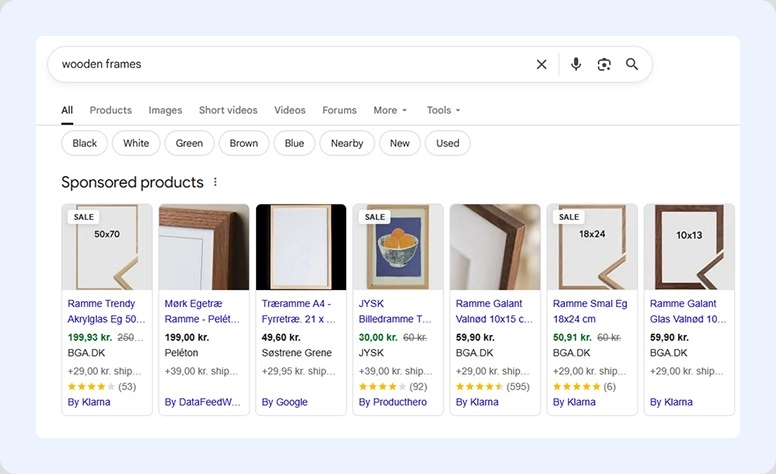776x474 pixels.
Task: Filter results by Brown
Action: tap(244, 143)
